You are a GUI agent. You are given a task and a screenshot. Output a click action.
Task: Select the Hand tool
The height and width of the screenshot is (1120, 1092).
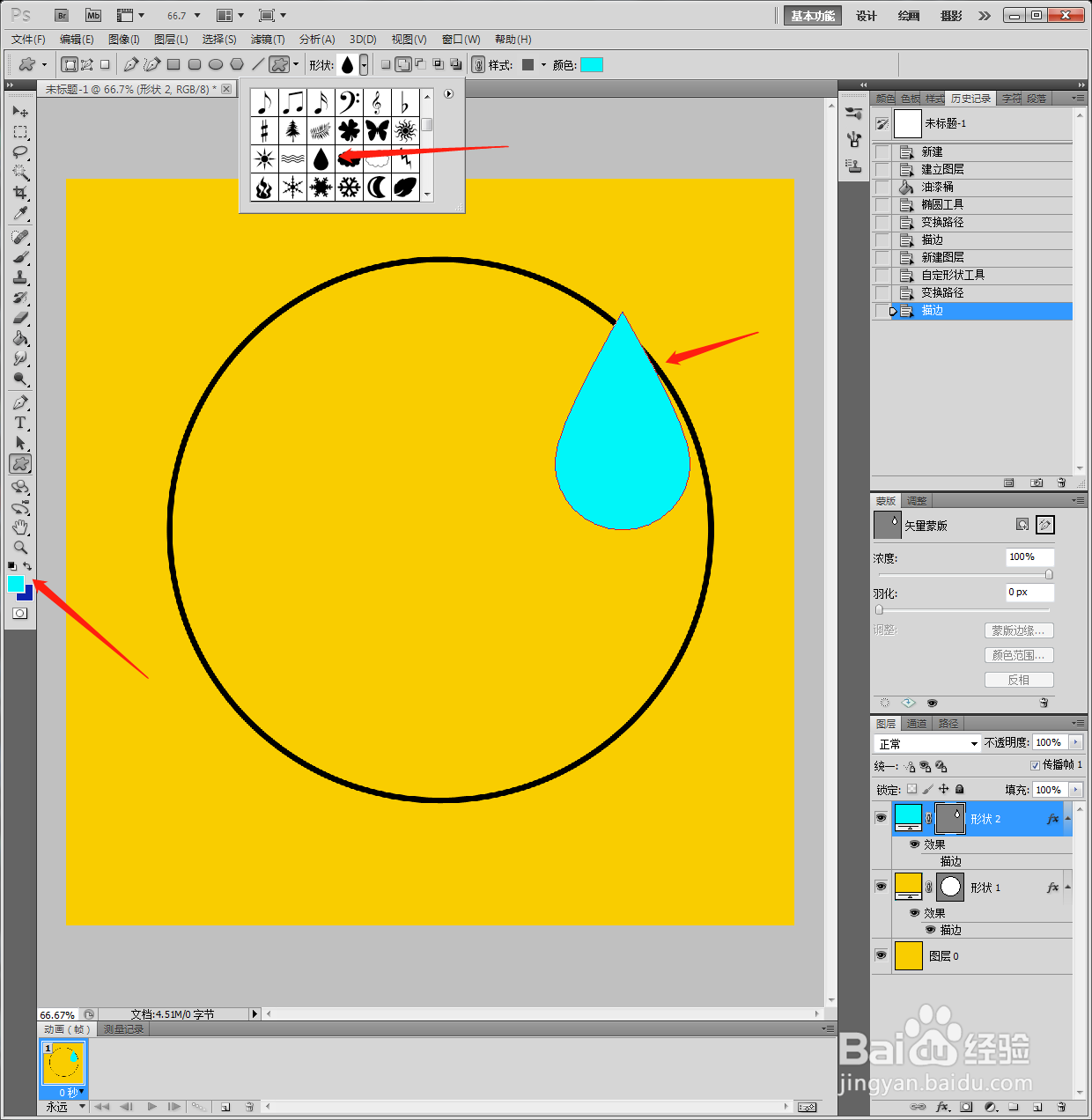pyautogui.click(x=20, y=527)
